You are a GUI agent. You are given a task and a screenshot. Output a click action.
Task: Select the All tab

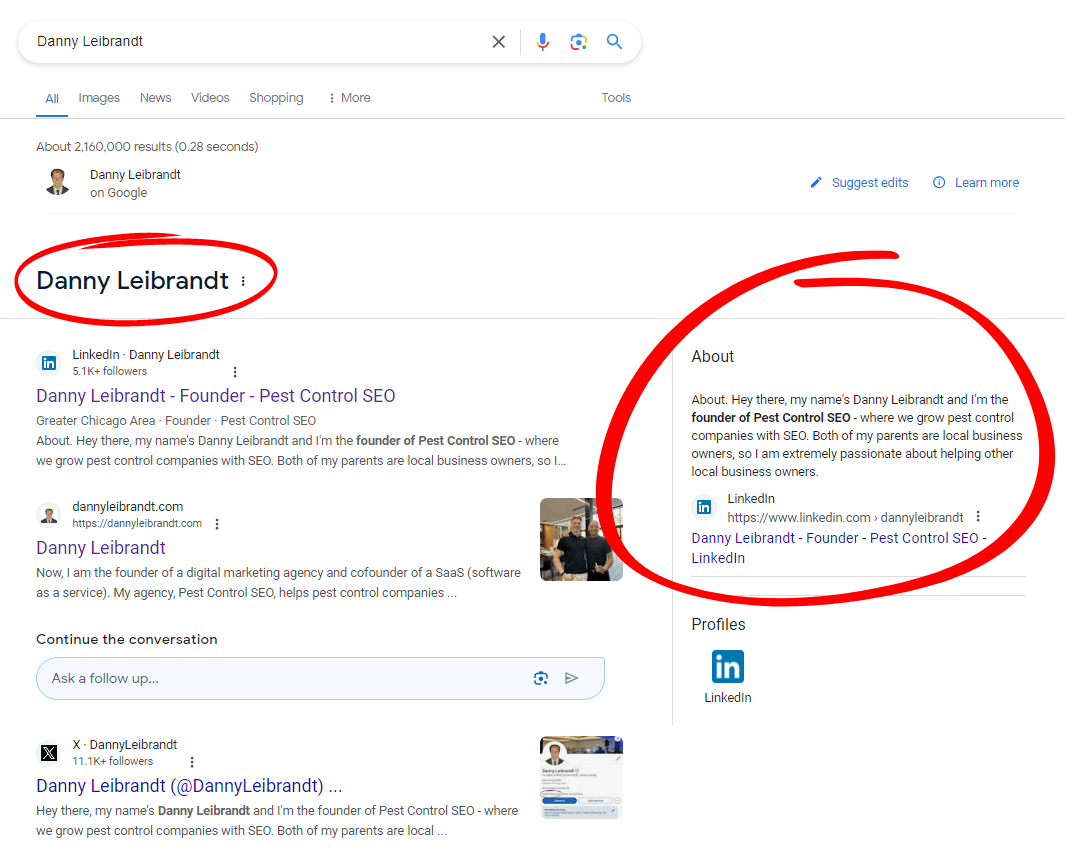pyautogui.click(x=52, y=98)
